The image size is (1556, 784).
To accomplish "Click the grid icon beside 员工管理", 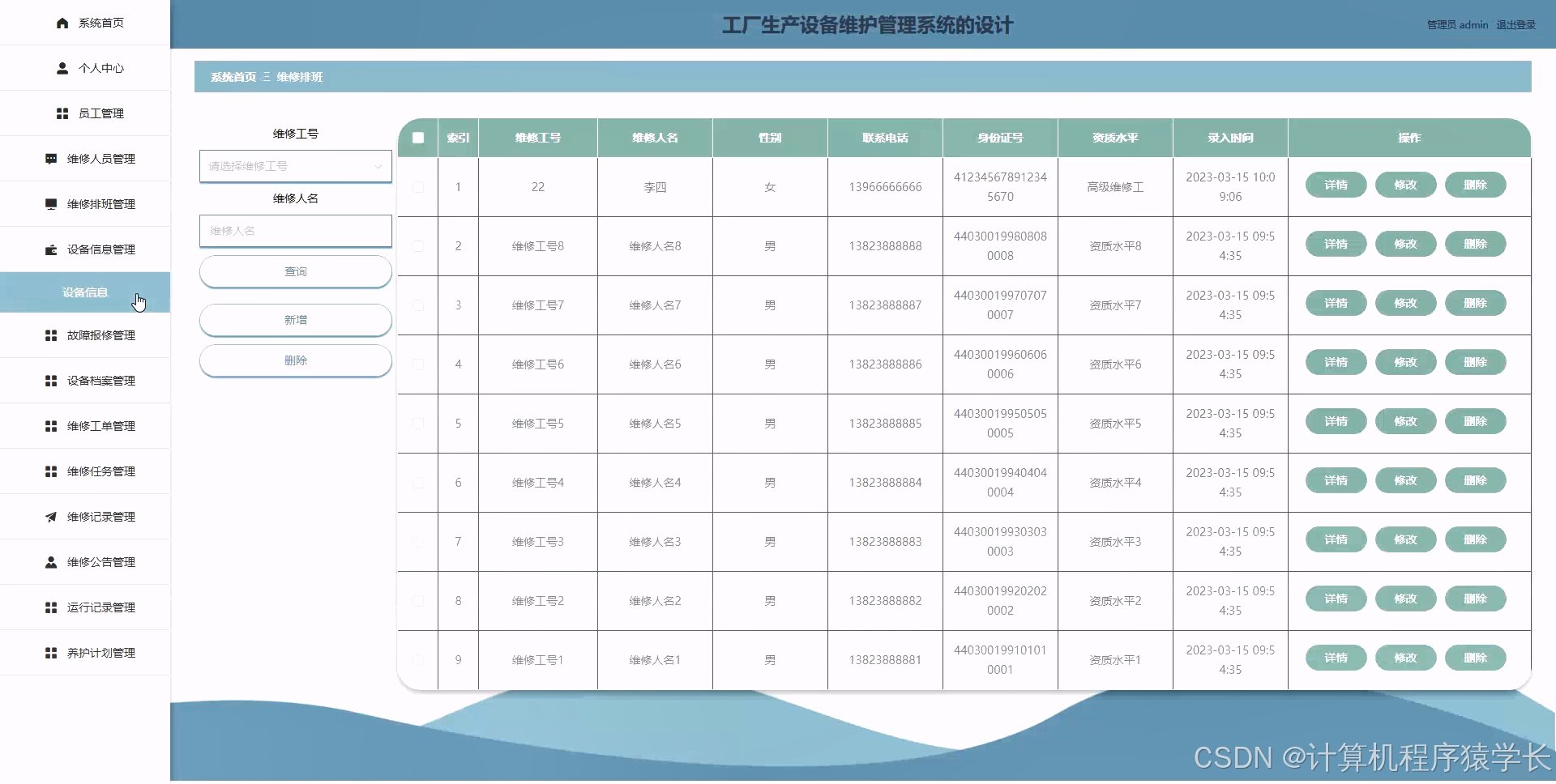I will coord(62,113).
